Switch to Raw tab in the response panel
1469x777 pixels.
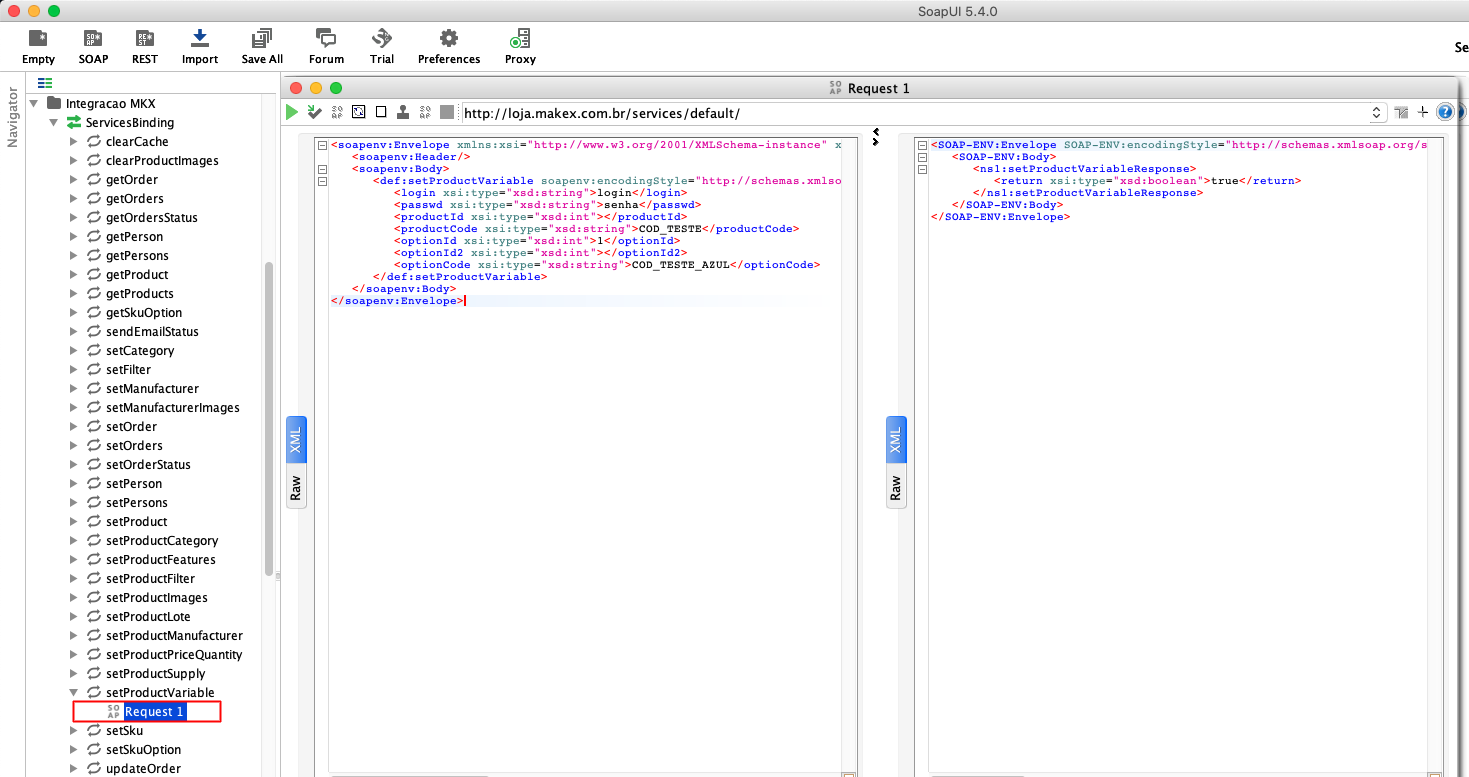tap(896, 488)
